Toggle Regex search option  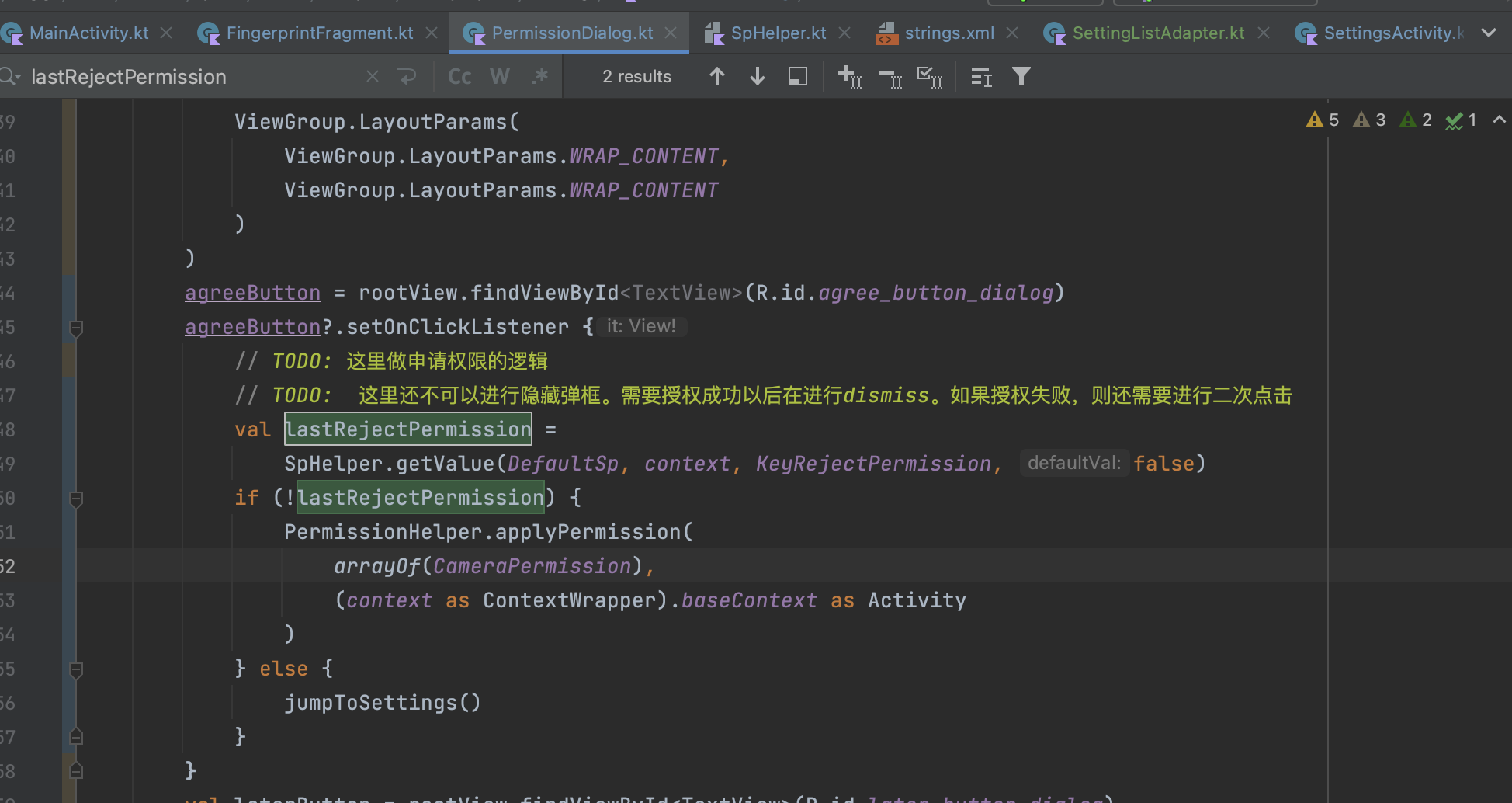[540, 76]
